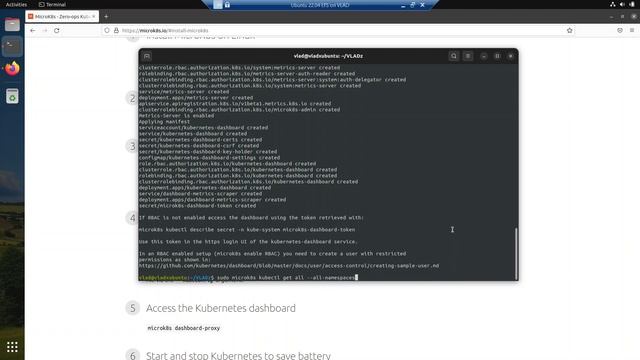Click 'Metrics-Server is enabled' line
The height and width of the screenshot is (360, 640).
pyautogui.click(x=176, y=116)
